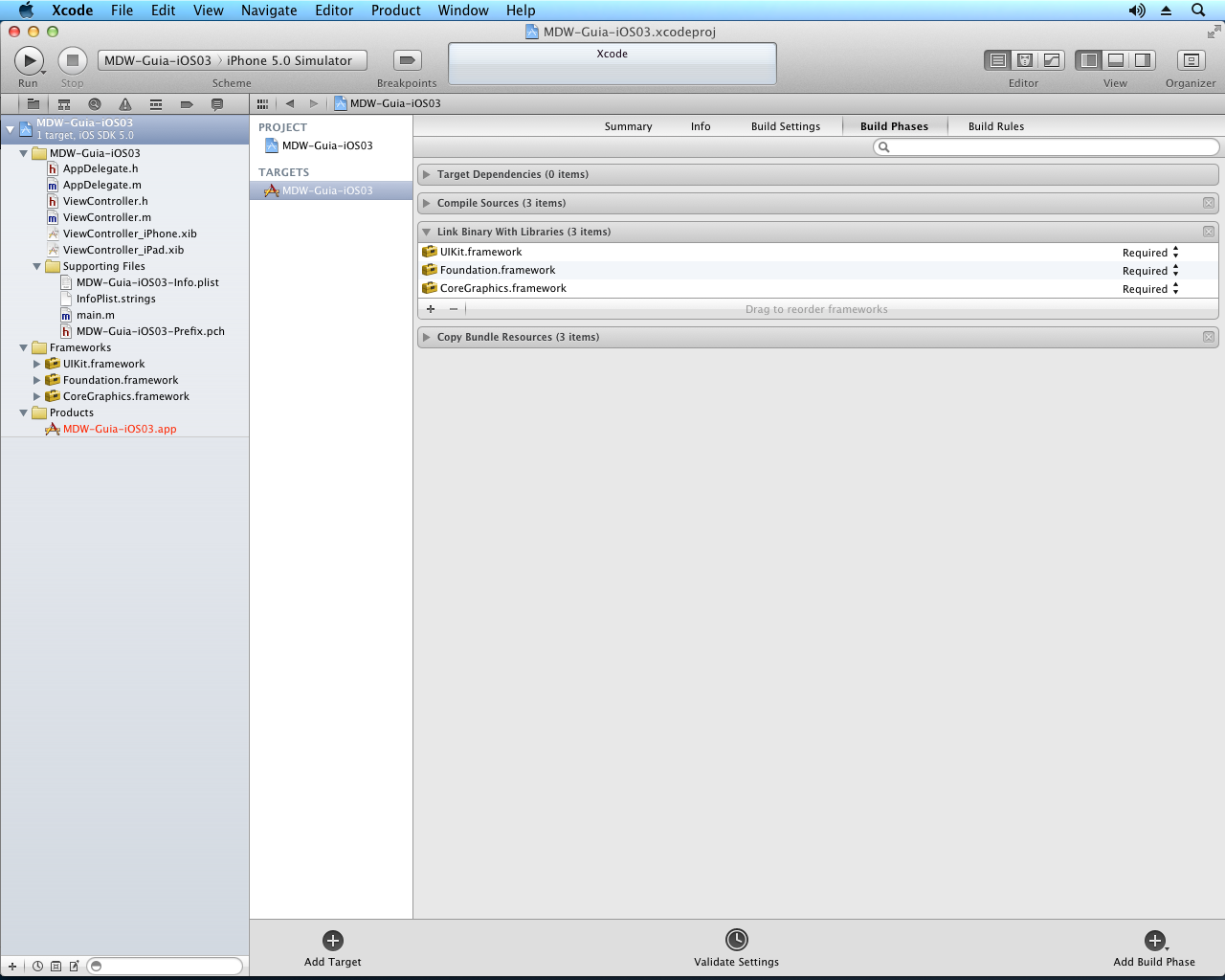Show the Debug area pane
The image size is (1225, 980).
coord(1115,60)
